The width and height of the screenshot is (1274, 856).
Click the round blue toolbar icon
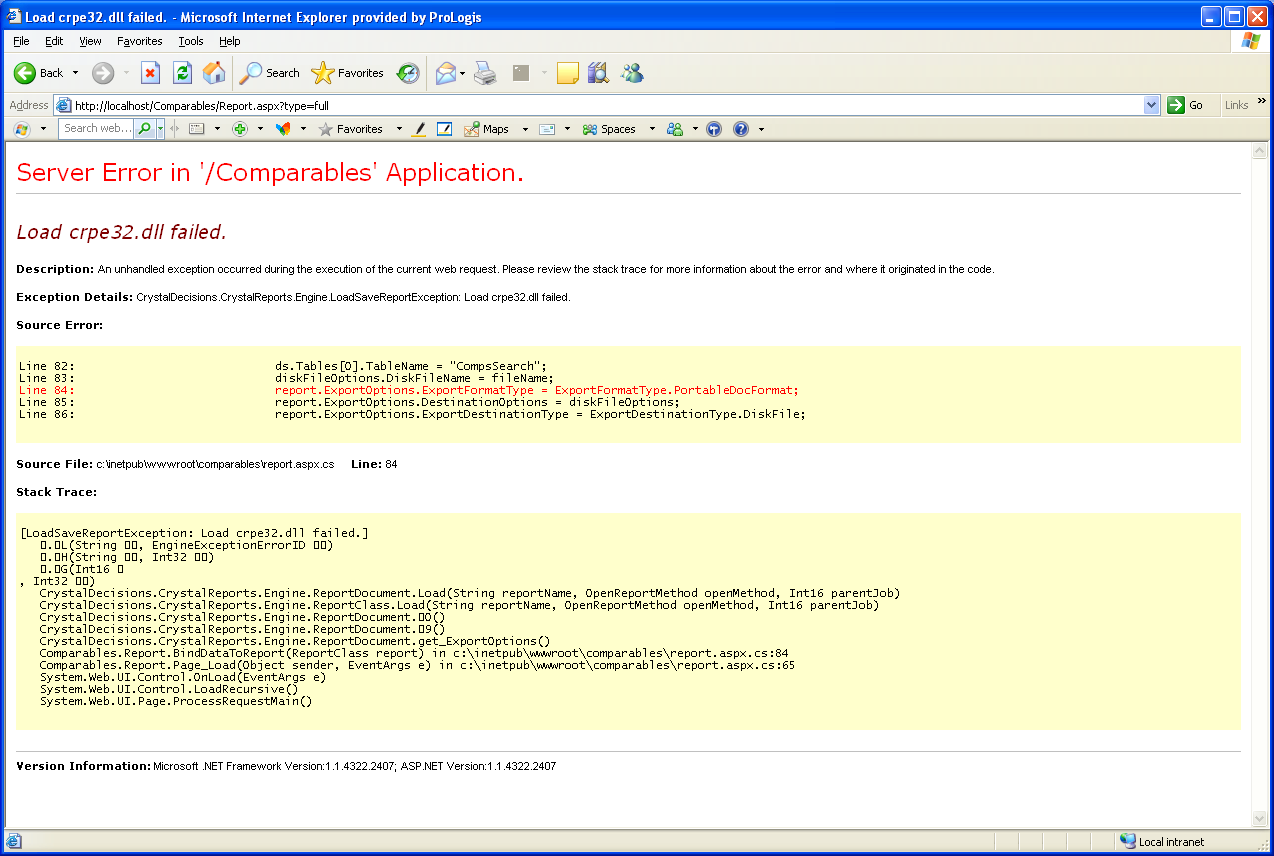tap(714, 129)
